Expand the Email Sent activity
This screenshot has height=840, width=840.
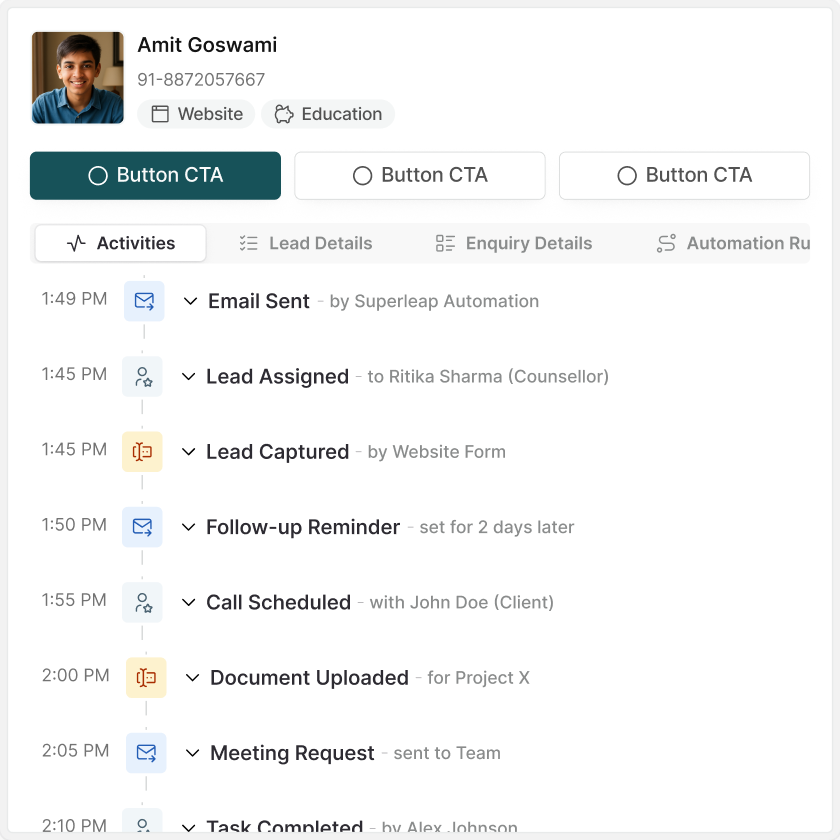(190, 301)
